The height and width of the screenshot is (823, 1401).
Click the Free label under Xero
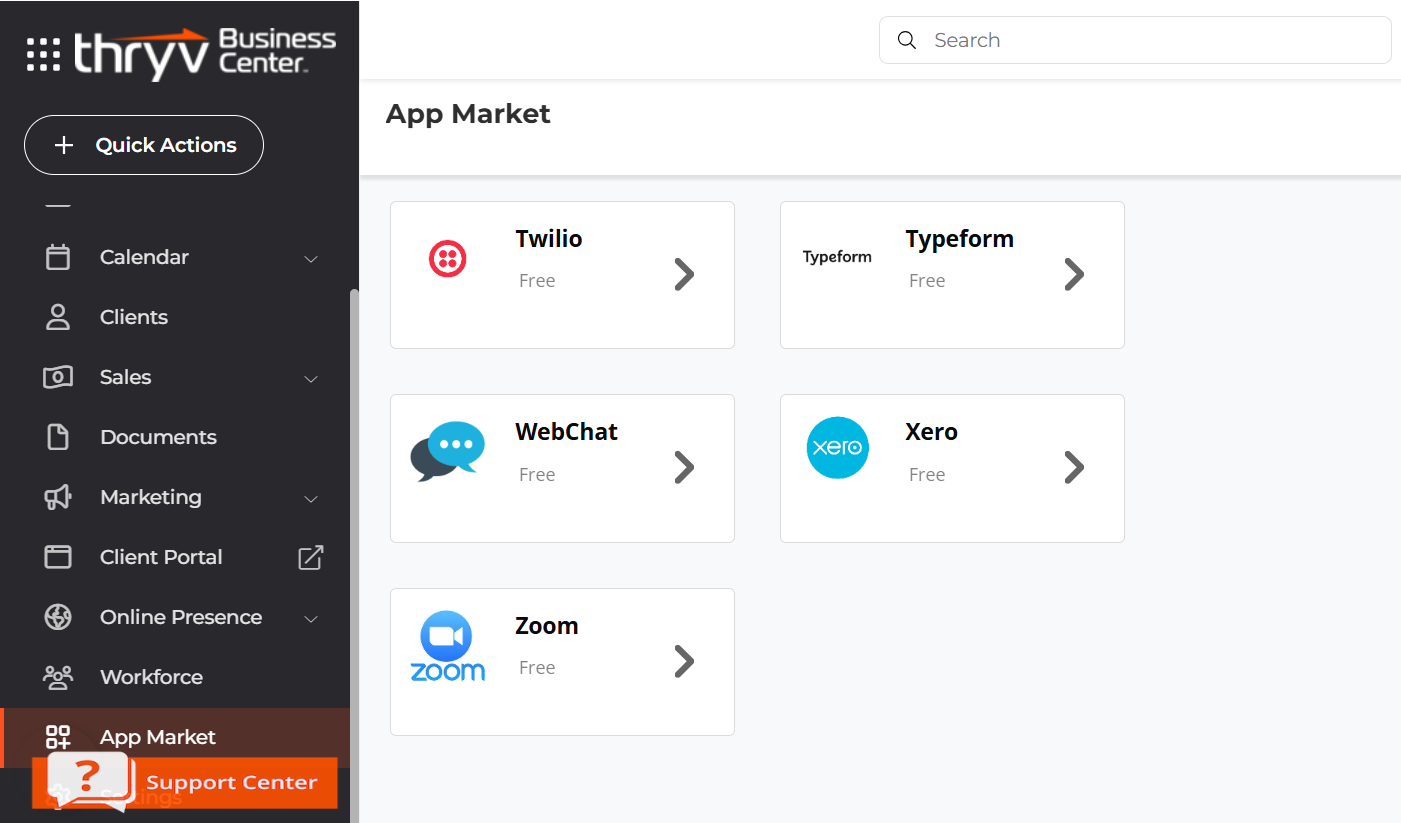tap(927, 475)
